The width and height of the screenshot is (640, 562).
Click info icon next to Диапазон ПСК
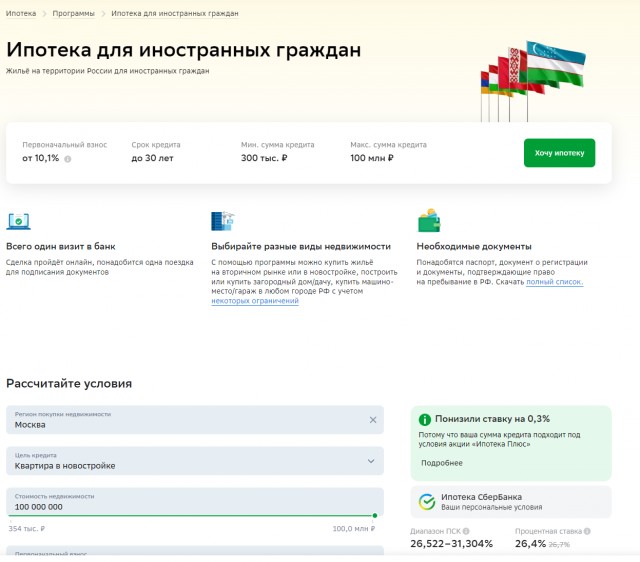(466, 531)
